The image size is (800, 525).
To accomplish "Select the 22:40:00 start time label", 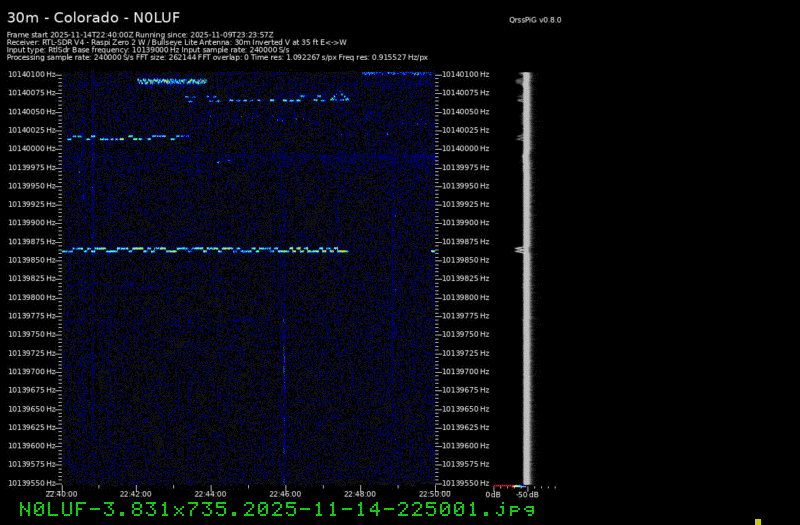I will [x=61, y=493].
